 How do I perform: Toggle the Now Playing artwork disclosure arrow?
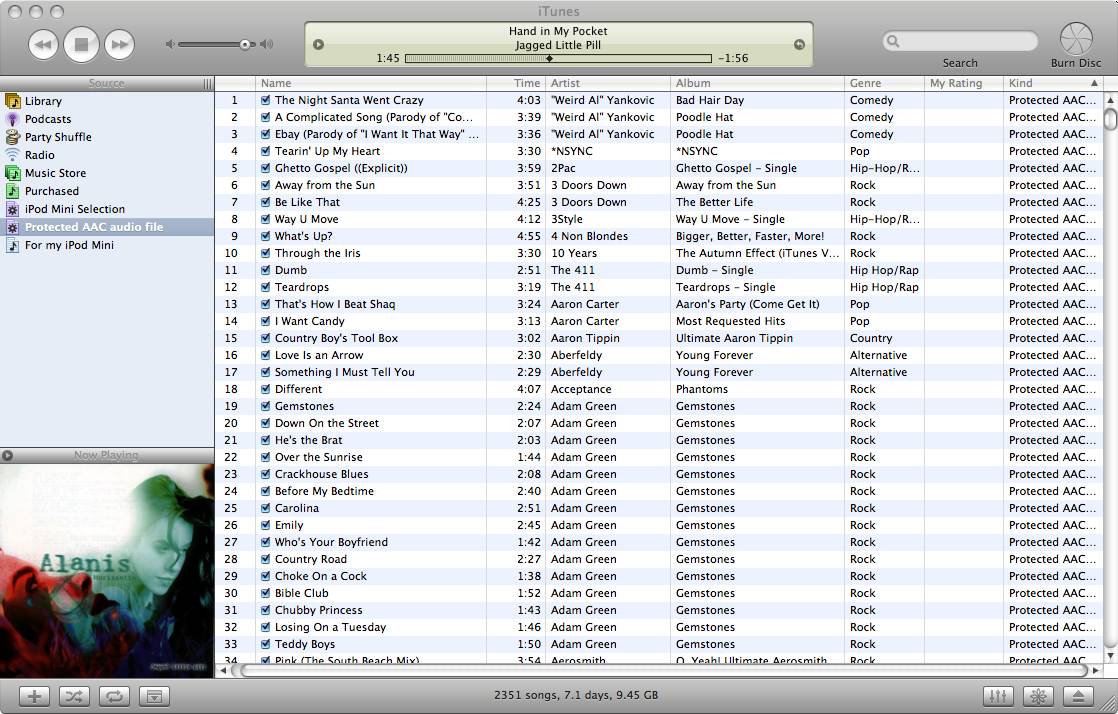7,455
